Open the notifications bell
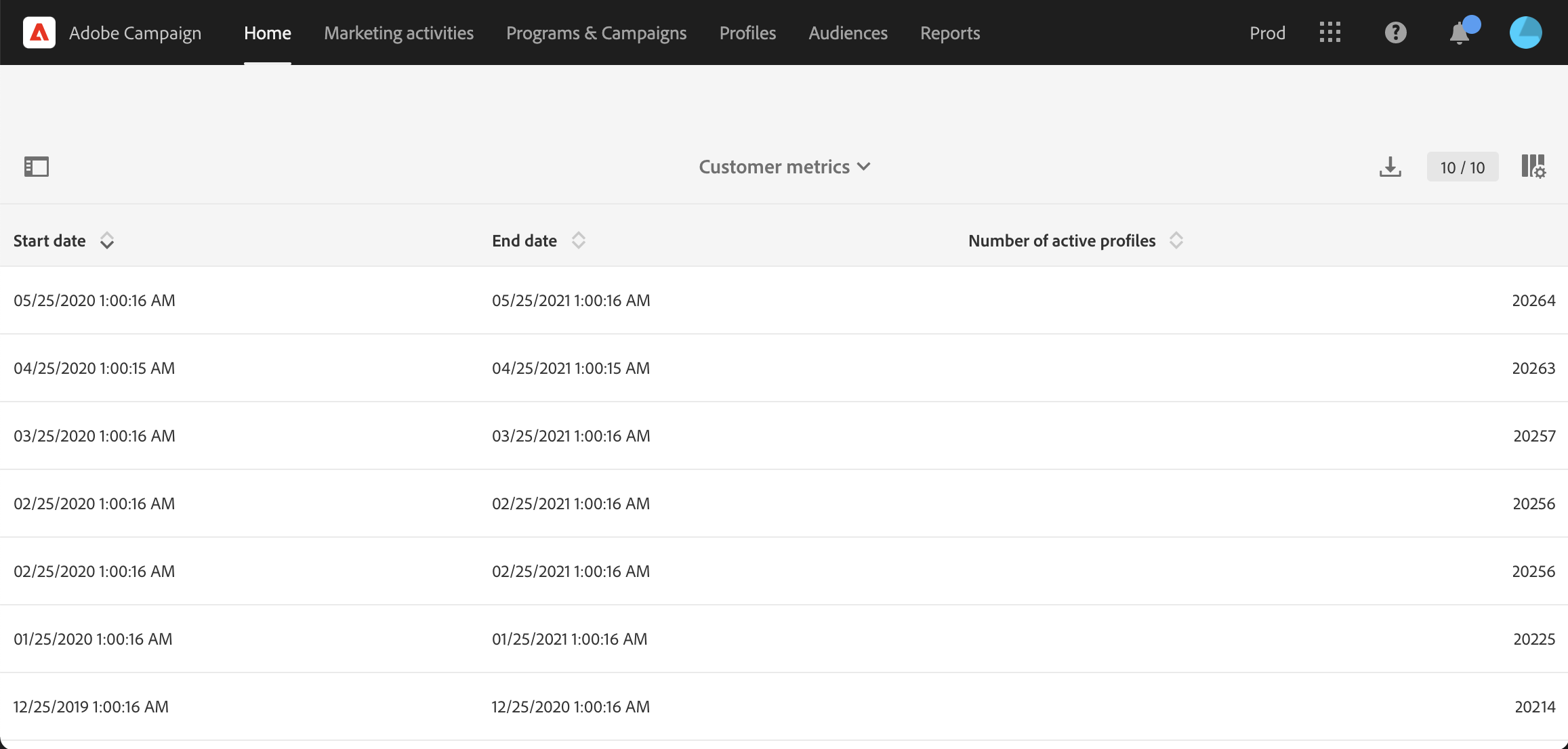Viewport: 1568px width, 749px height. 1460,33
